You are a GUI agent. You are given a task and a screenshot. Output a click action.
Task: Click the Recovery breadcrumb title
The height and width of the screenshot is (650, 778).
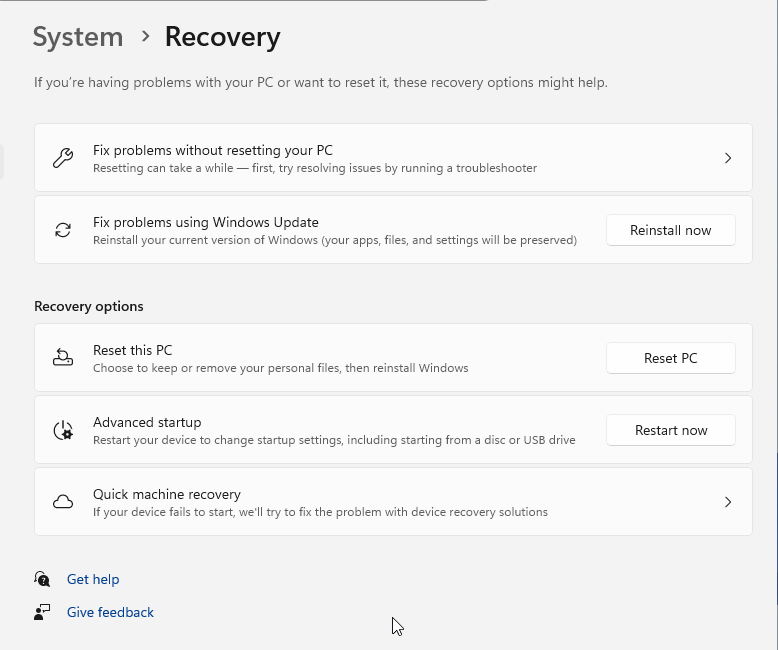(222, 37)
